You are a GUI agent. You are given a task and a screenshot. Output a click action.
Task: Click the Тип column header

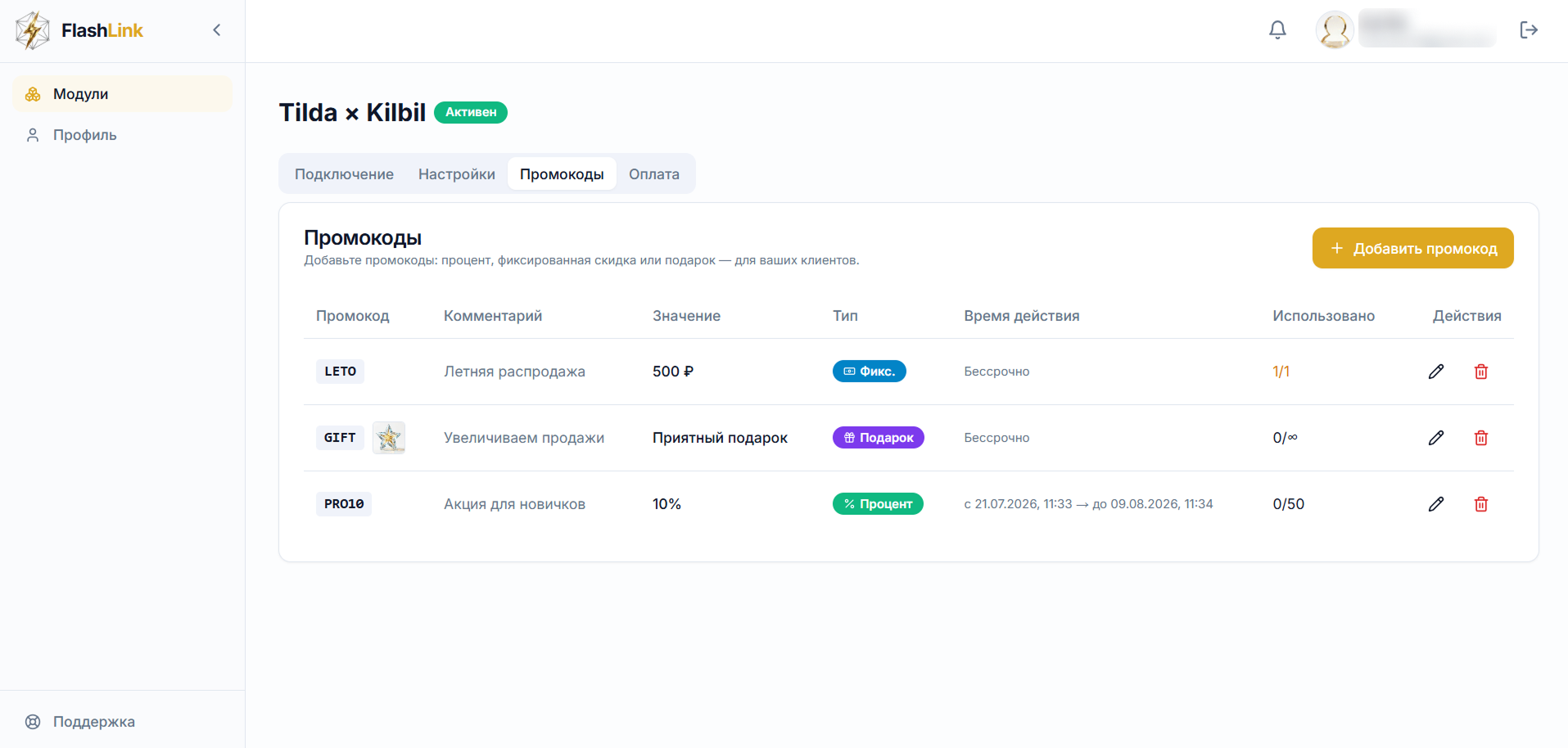(x=845, y=316)
